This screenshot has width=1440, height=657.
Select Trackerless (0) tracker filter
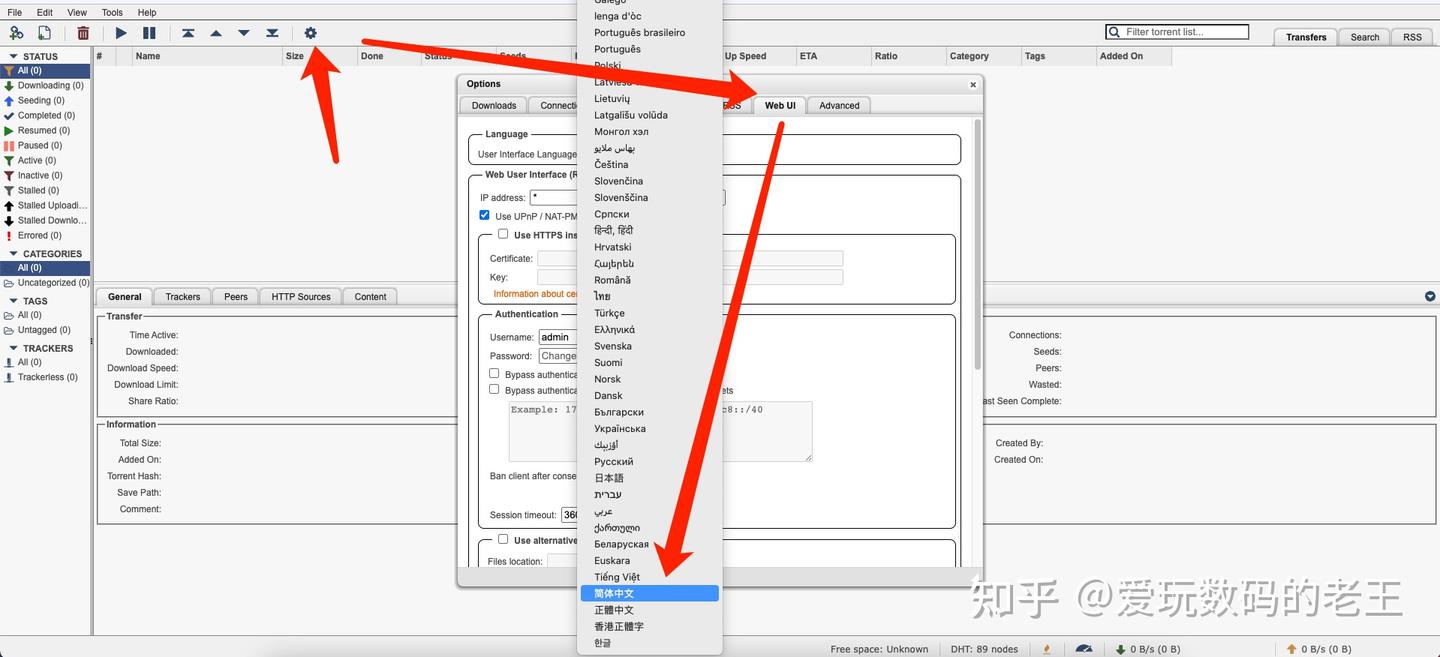click(x=45, y=377)
